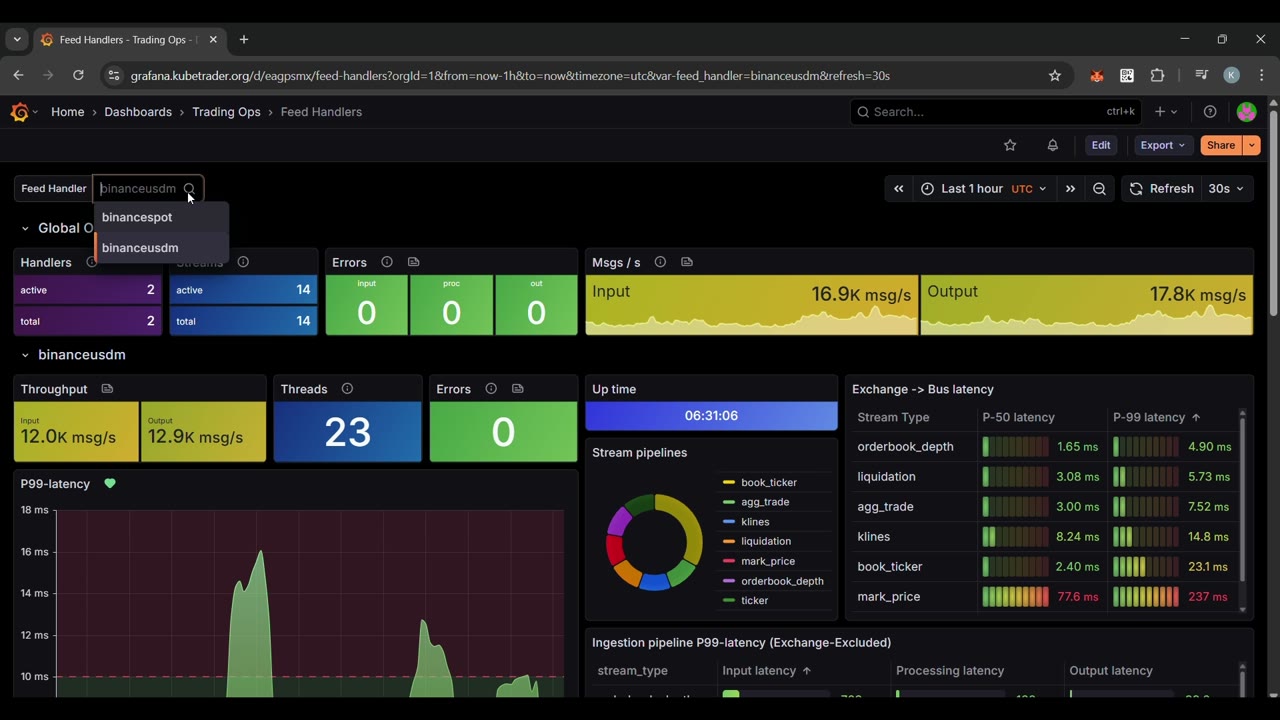This screenshot has height=720, width=1280.
Task: Select binanceusdm from dropdown list
Action: [x=162, y=248]
